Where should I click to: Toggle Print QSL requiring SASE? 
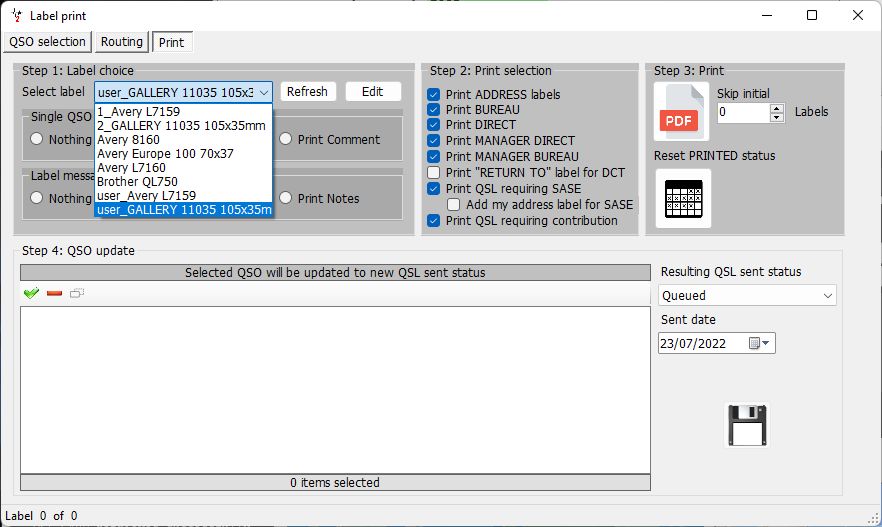tap(433, 188)
